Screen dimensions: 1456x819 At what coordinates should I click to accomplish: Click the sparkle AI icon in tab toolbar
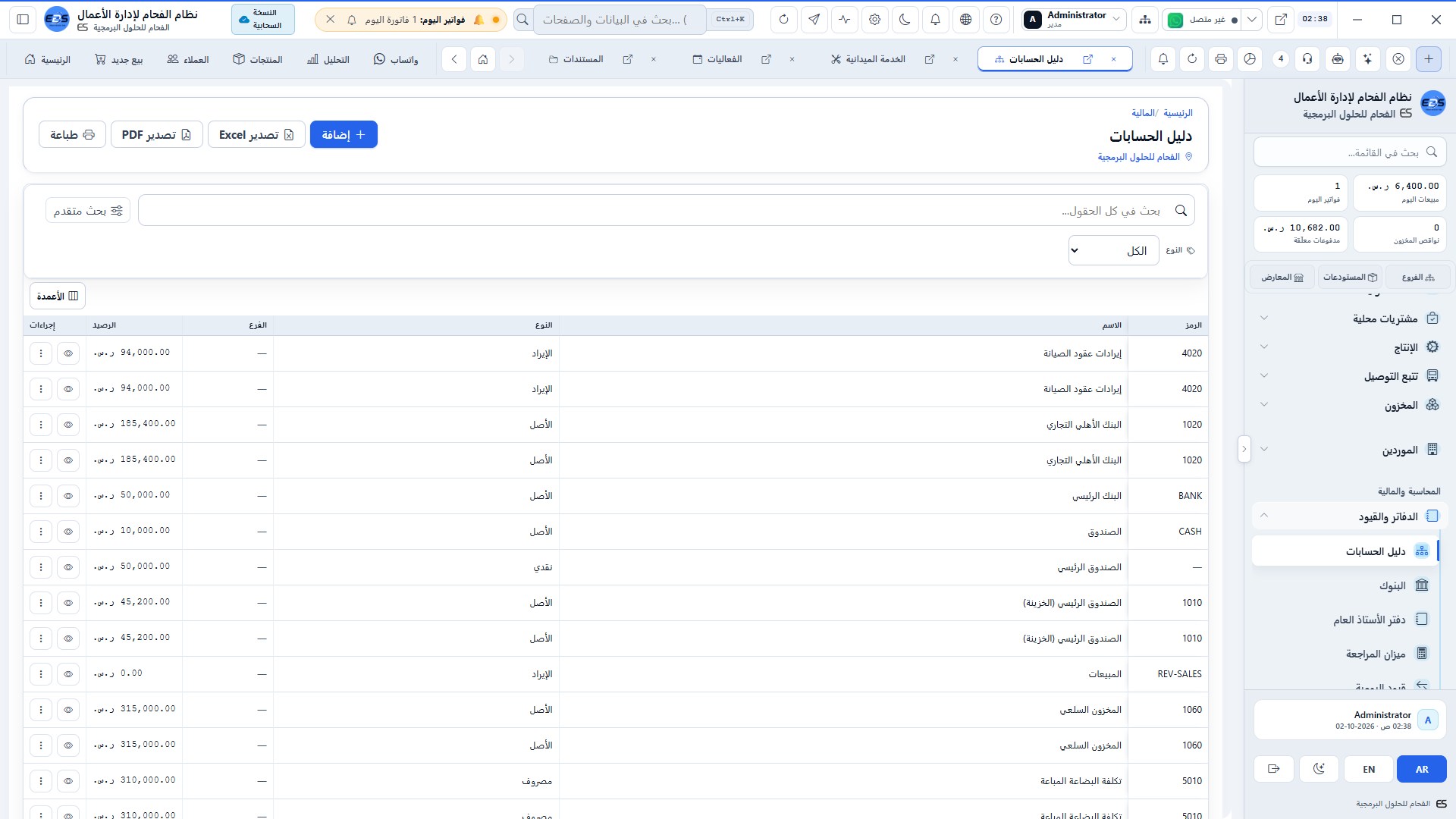tap(1368, 59)
